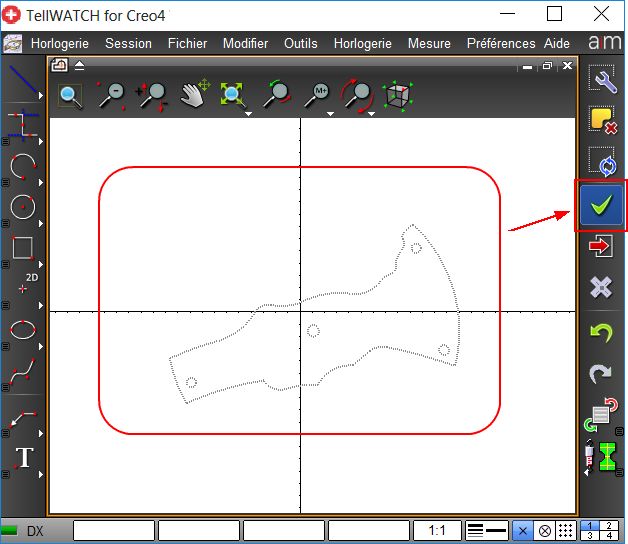
Task: Toggle the dotted grid display button
Action: point(565,531)
